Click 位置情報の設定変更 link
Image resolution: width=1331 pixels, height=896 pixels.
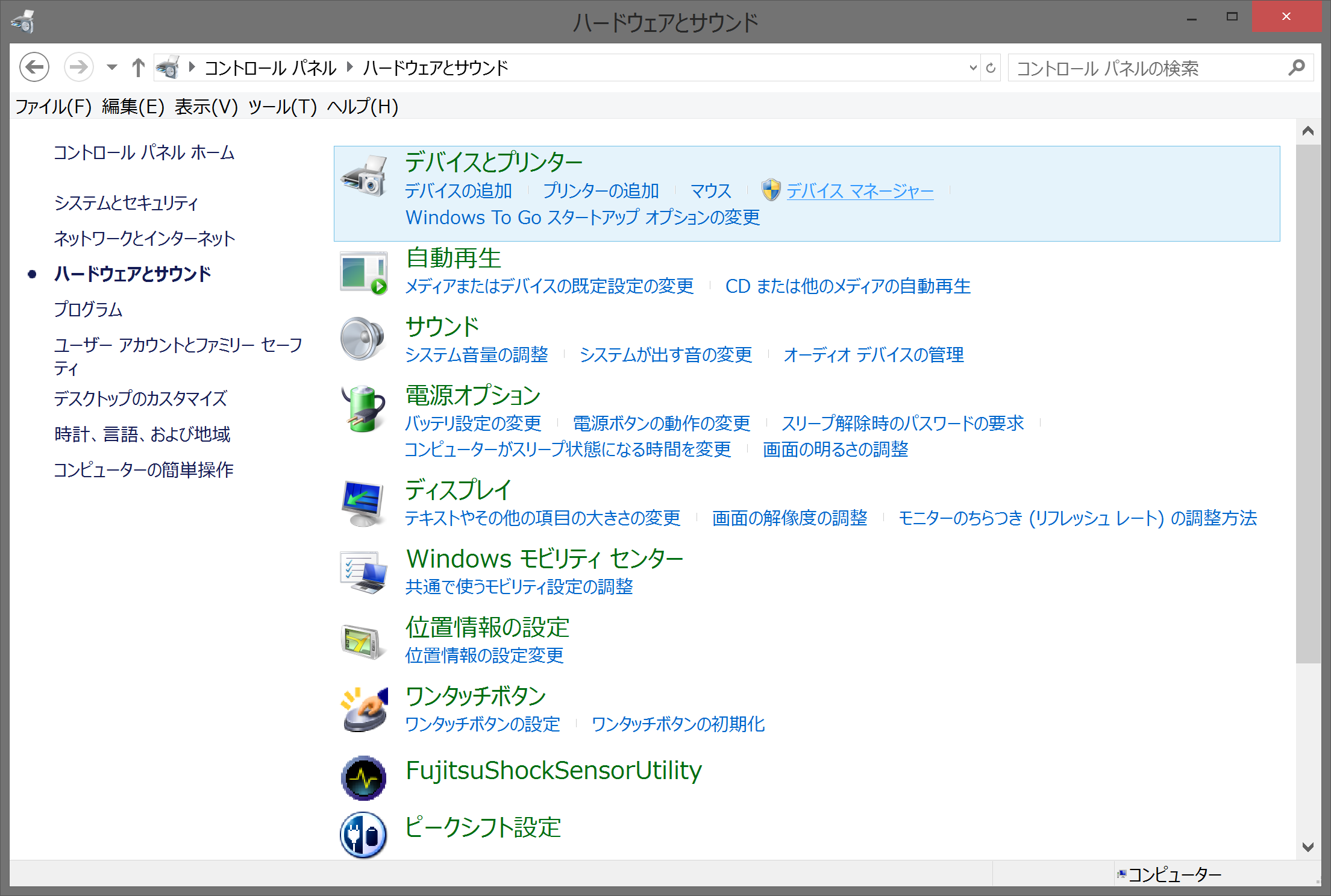coord(484,655)
